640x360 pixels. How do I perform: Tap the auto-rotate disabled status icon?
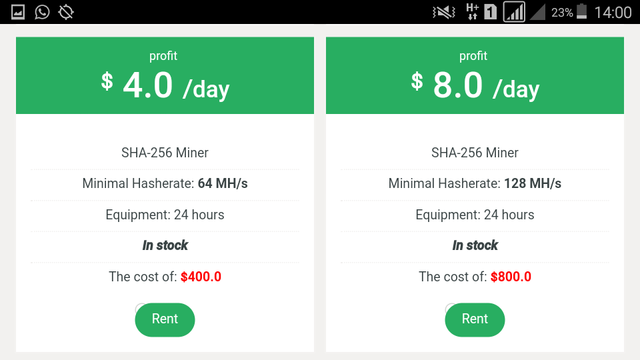(66, 12)
